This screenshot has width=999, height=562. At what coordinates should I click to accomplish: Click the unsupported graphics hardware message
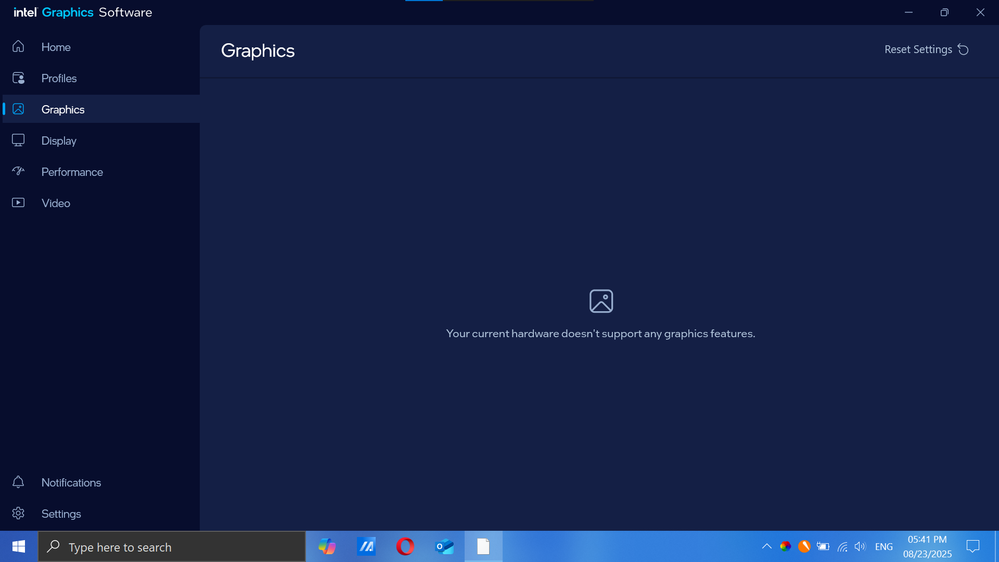pyautogui.click(x=600, y=333)
